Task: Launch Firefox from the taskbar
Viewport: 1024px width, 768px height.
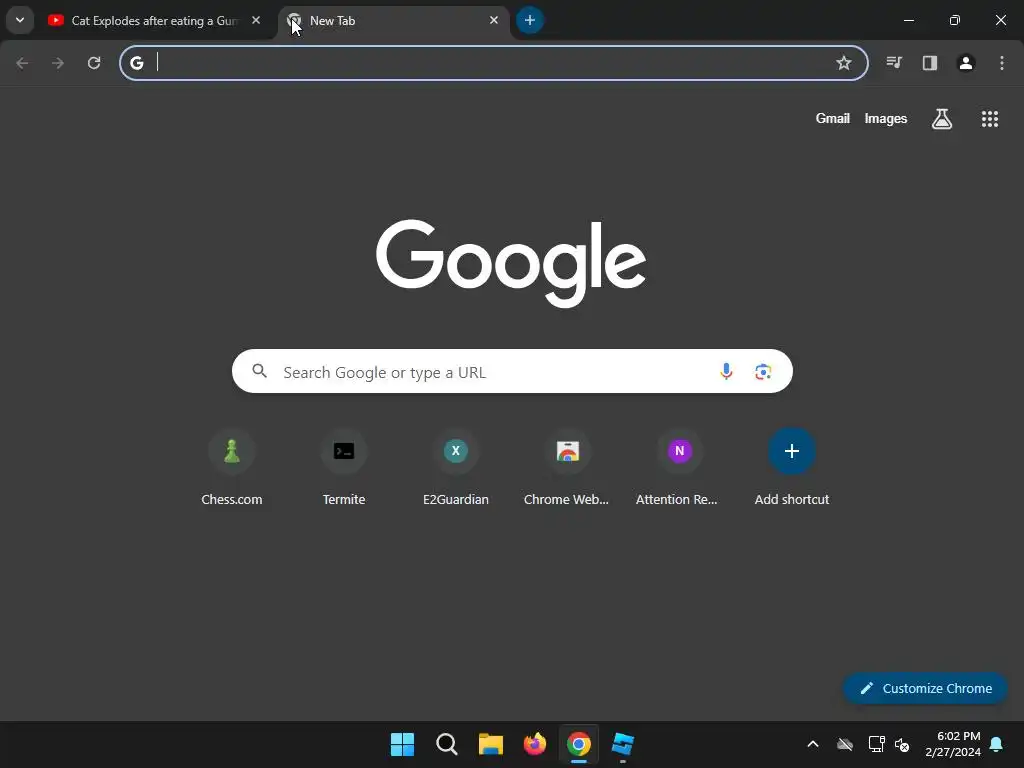Action: [x=535, y=744]
